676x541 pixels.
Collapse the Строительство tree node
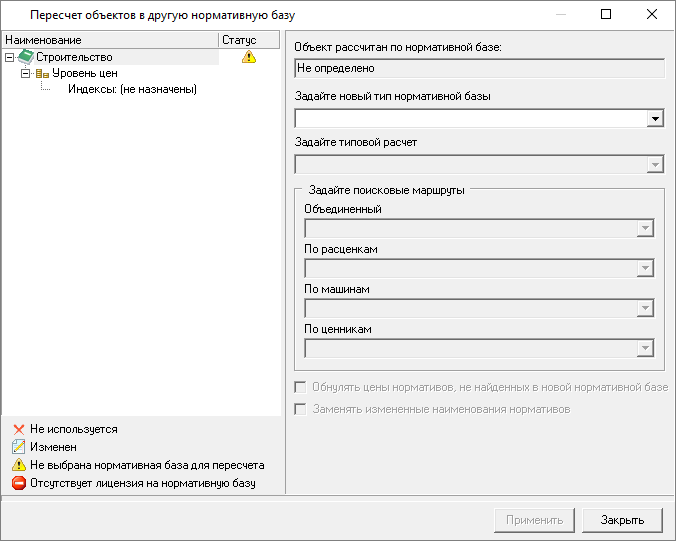click(9, 57)
